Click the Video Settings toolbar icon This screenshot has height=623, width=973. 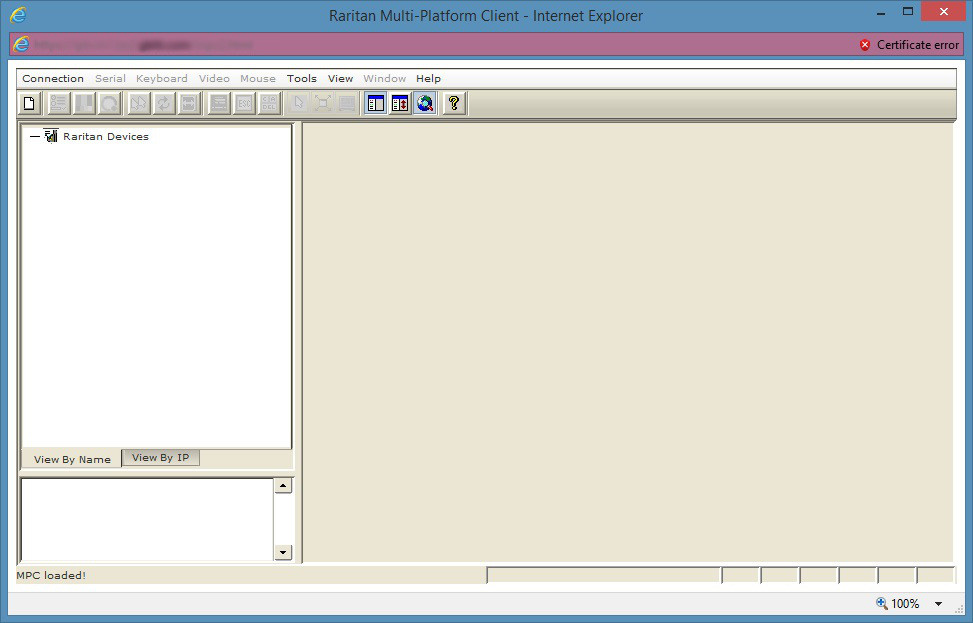tap(84, 103)
